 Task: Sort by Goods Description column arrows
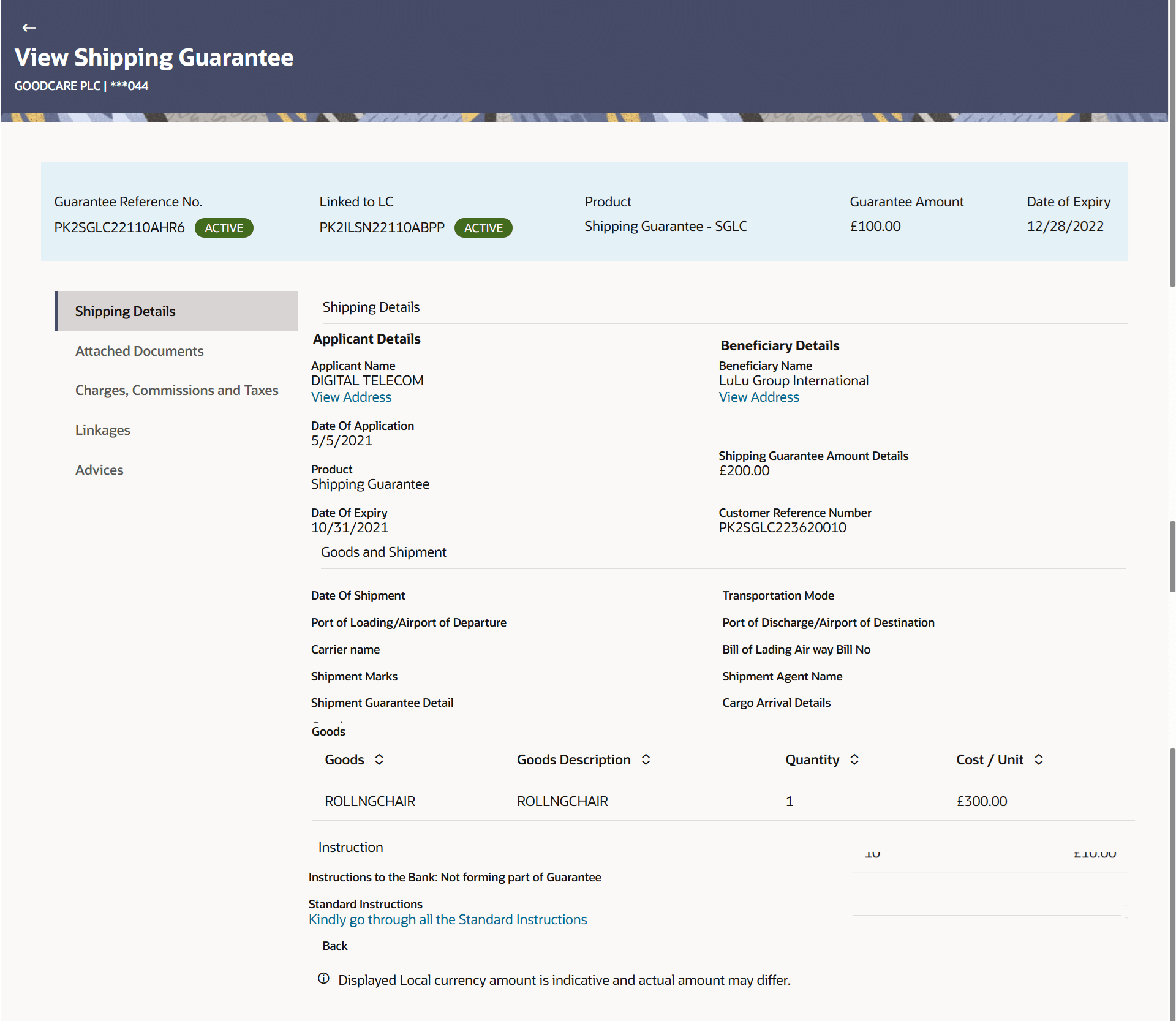coord(646,759)
